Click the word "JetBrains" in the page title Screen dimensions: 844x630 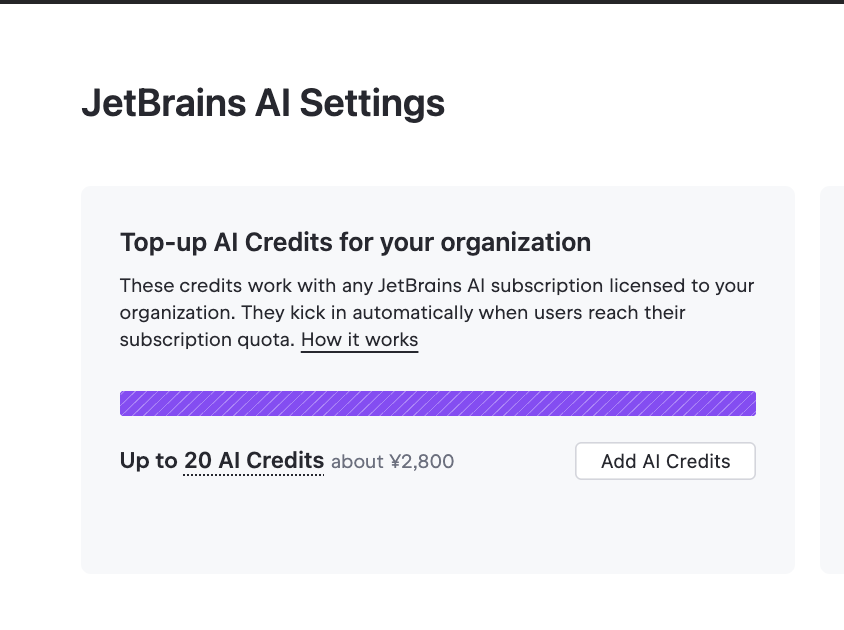click(162, 103)
